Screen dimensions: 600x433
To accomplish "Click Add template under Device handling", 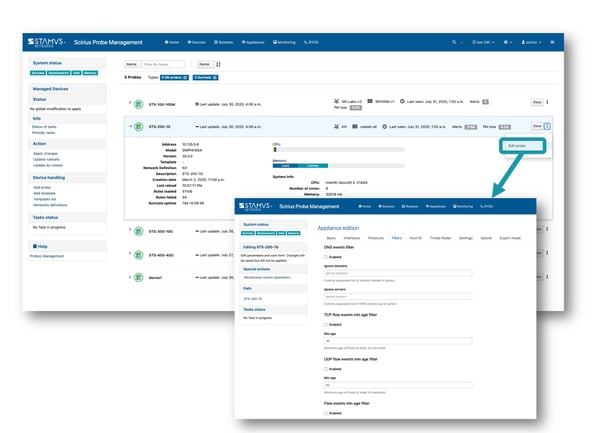I will [44, 193].
